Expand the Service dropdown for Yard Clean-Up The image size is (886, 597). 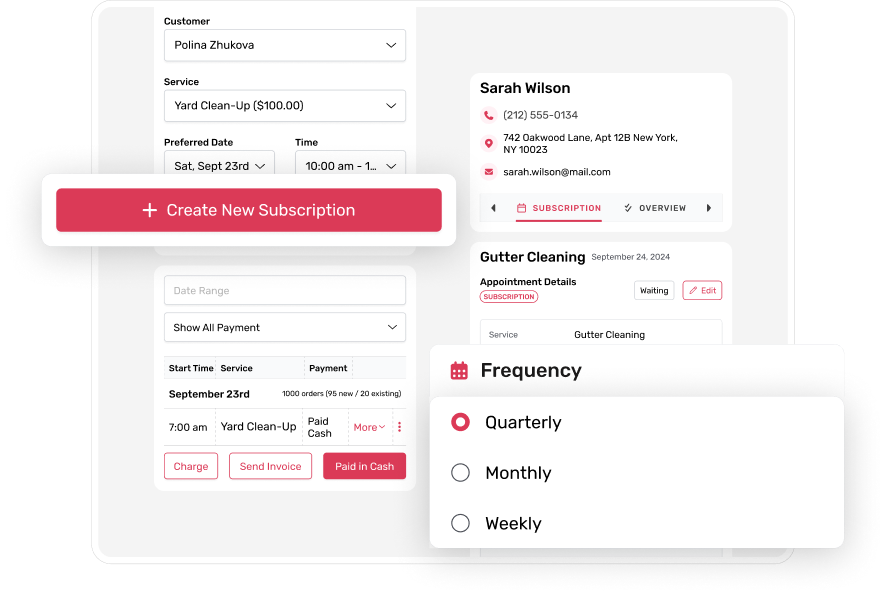285,105
